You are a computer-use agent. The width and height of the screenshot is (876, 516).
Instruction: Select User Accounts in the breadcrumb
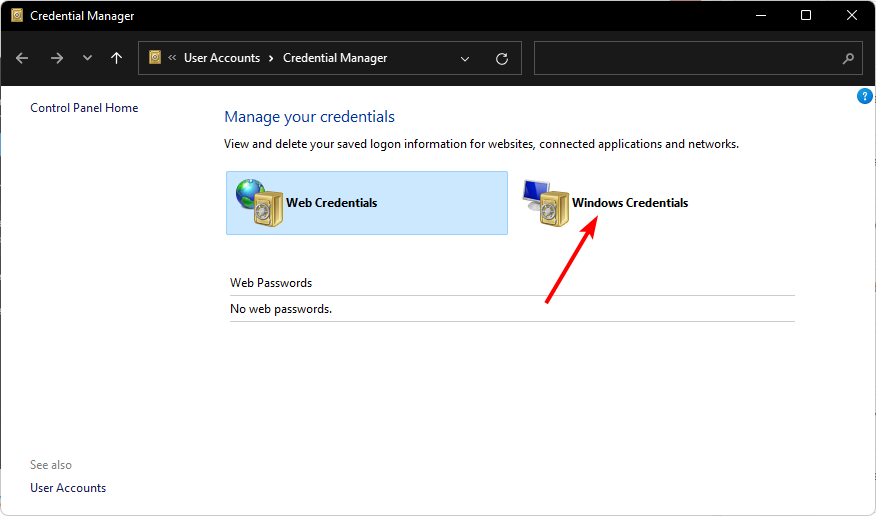[222, 58]
